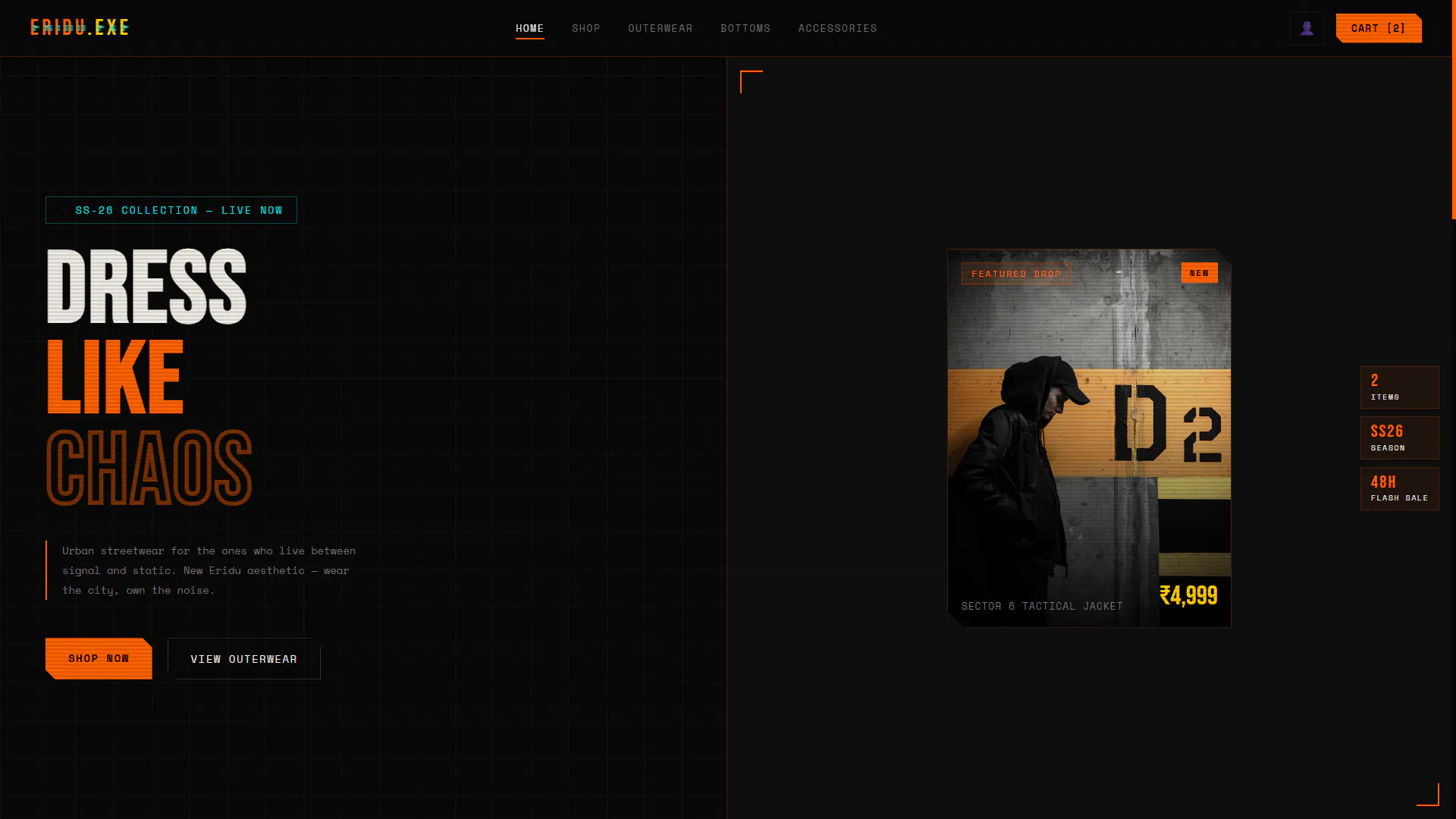Click the DRESS headline word
The image size is (1456, 819).
(x=146, y=287)
